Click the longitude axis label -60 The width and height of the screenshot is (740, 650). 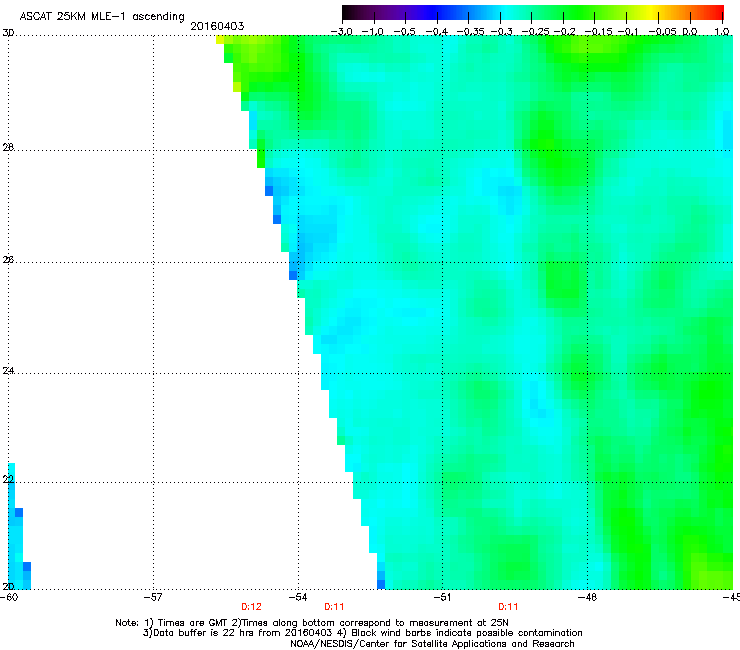(x=8, y=598)
